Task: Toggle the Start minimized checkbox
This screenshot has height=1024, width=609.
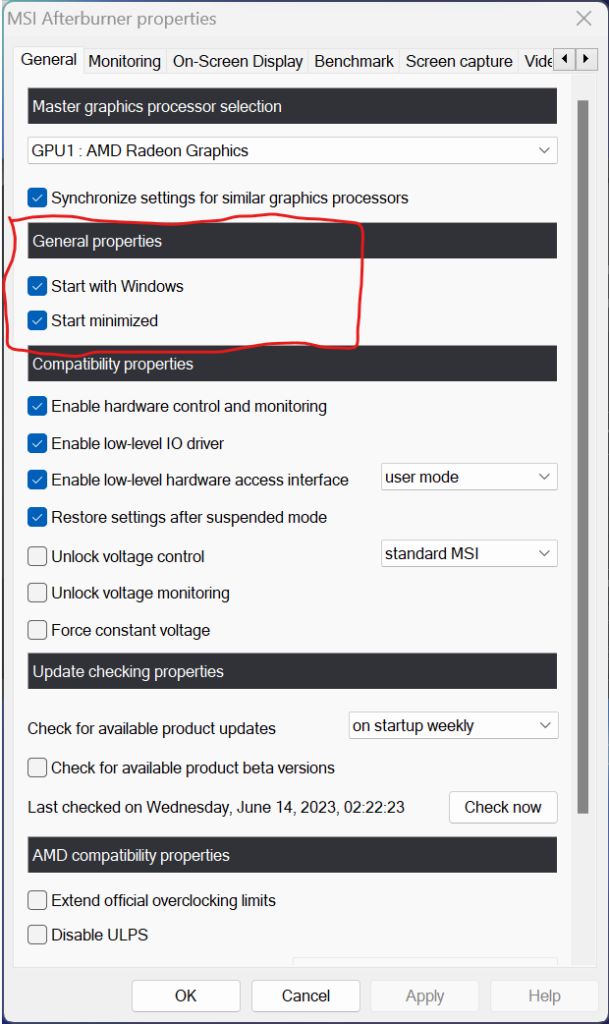Action: [37, 321]
